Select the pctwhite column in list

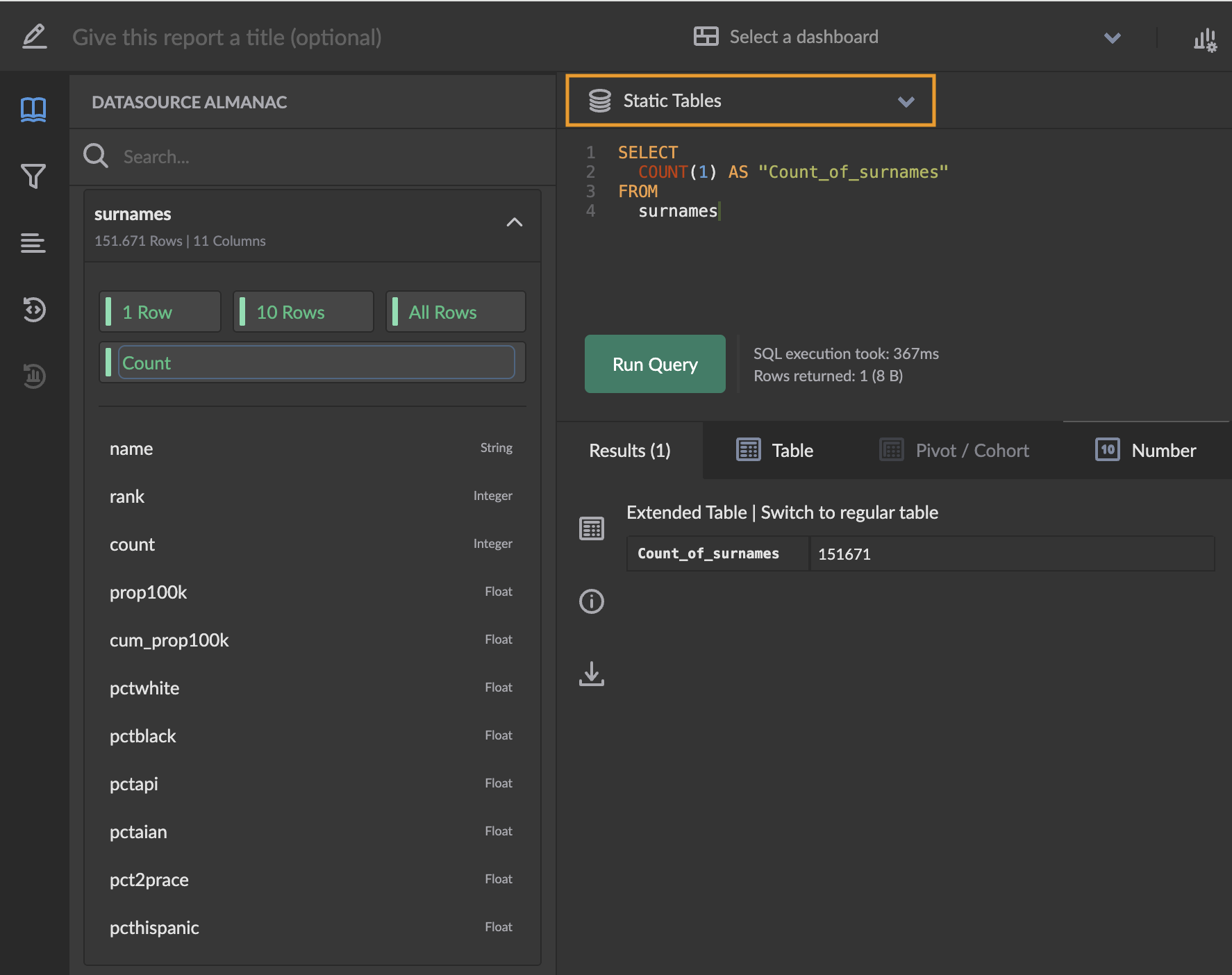point(144,688)
